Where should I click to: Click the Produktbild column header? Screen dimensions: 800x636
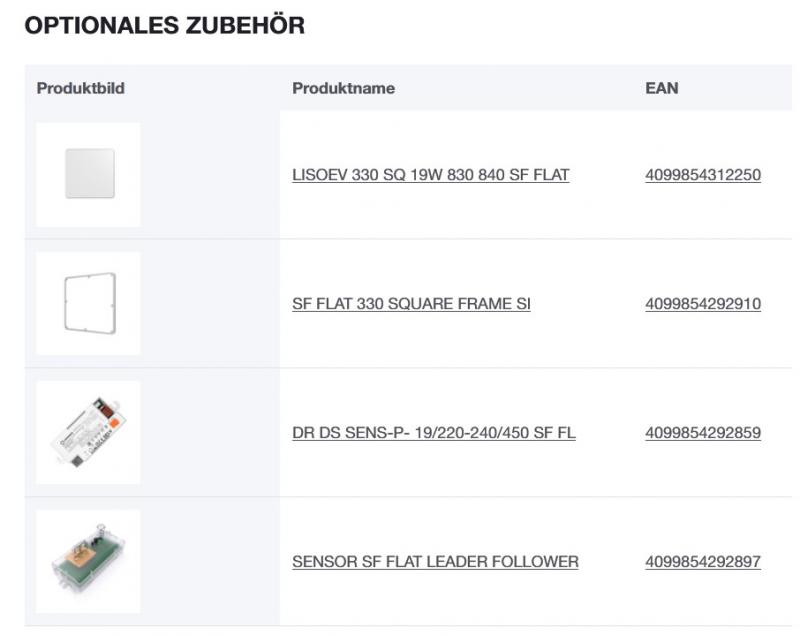click(80, 88)
